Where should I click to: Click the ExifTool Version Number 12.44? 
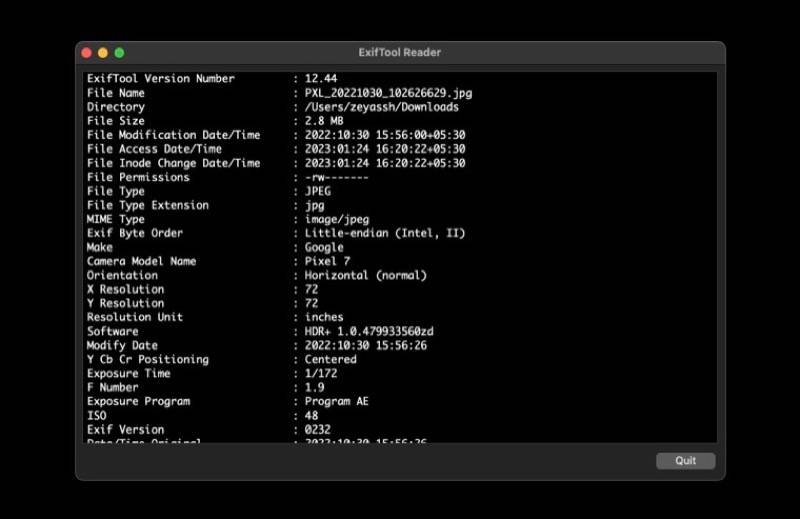(x=321, y=79)
